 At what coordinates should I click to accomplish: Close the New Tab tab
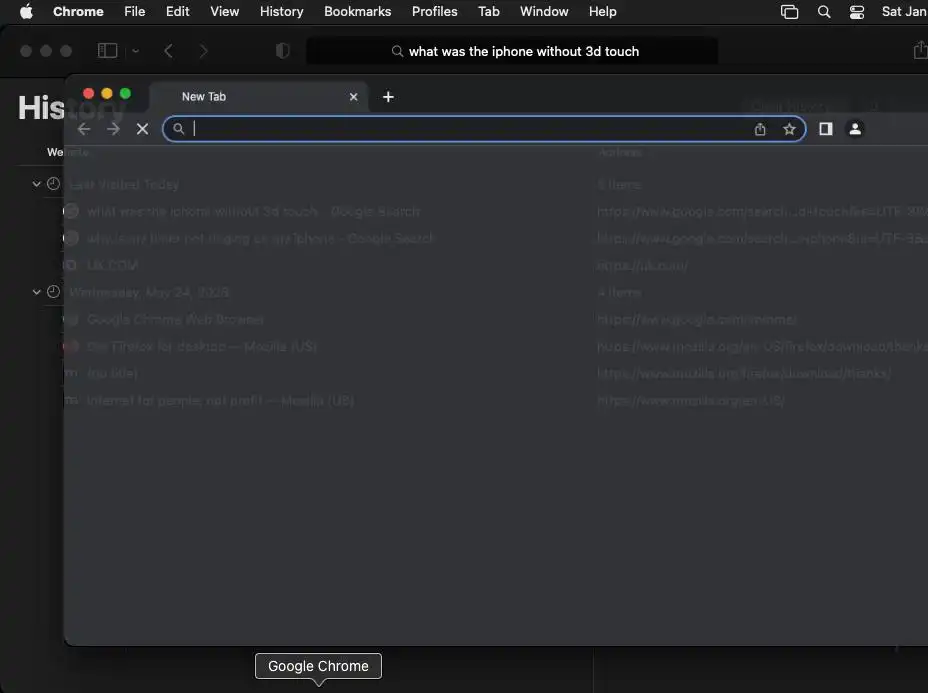(353, 96)
